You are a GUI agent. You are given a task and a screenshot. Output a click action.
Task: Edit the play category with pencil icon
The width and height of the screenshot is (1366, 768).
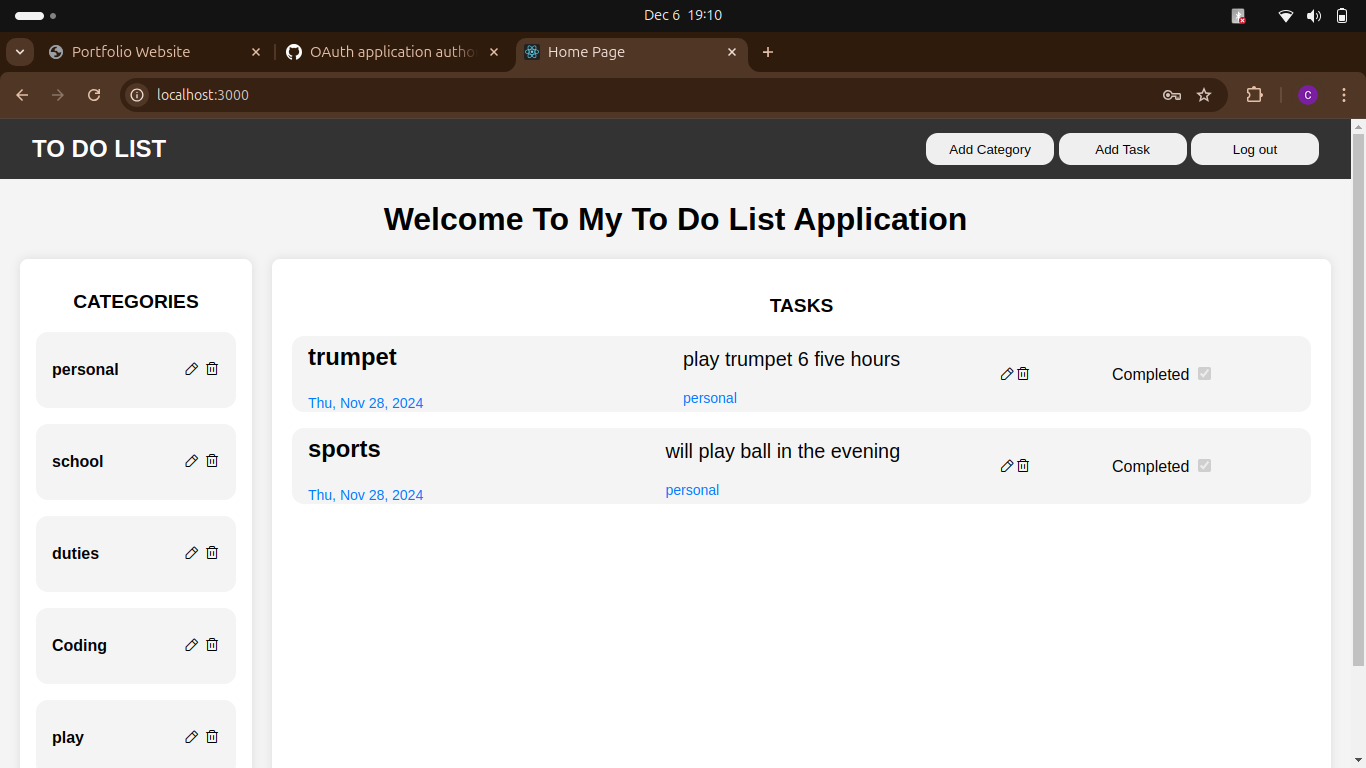(191, 737)
